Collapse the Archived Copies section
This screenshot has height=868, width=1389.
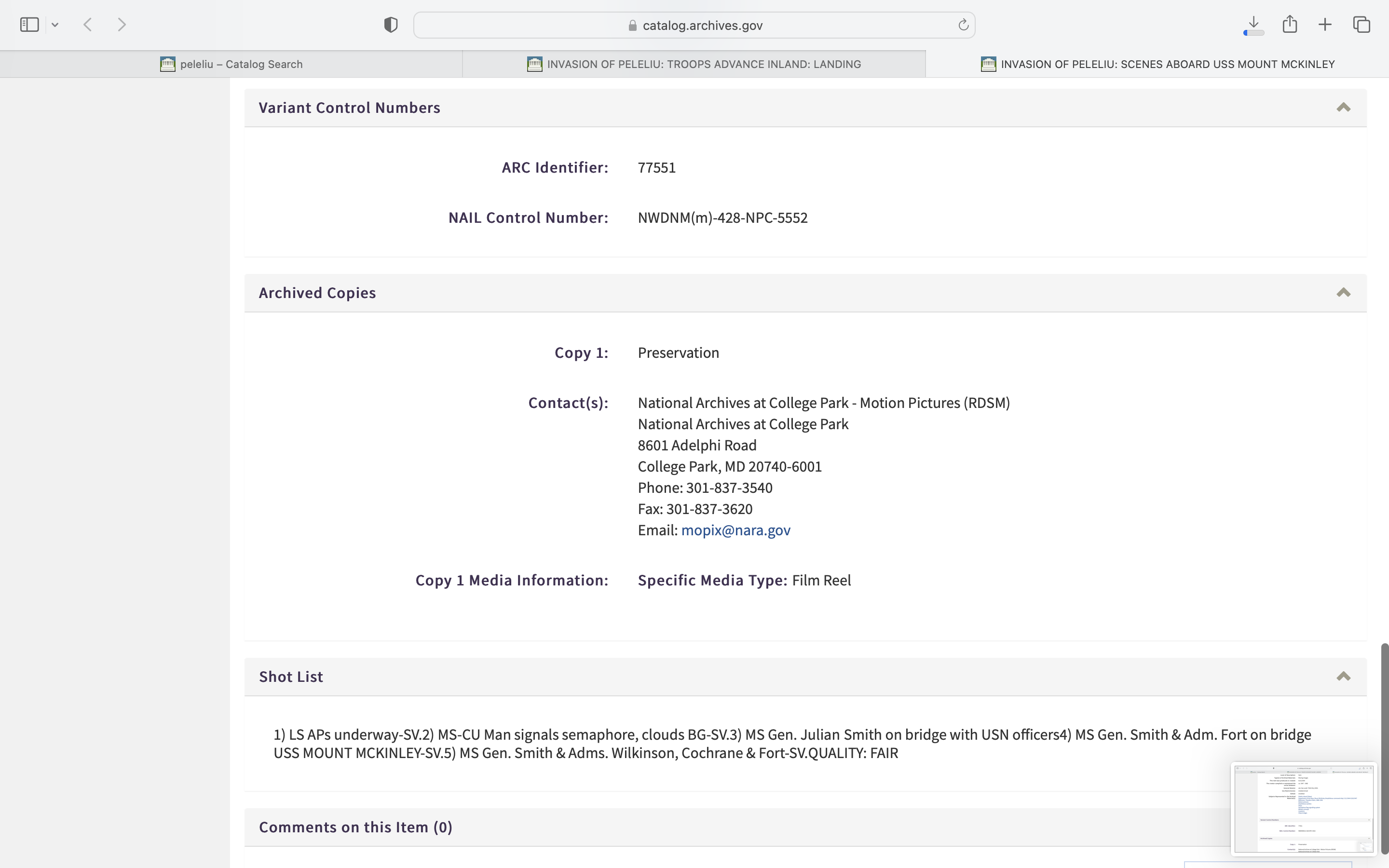point(1343,293)
